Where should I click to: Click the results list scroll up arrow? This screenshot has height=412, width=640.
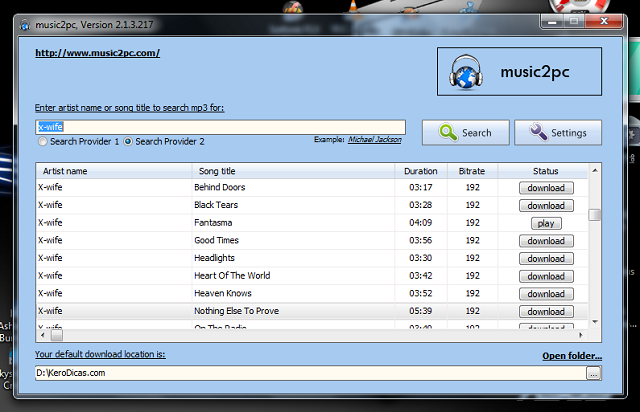(x=595, y=170)
